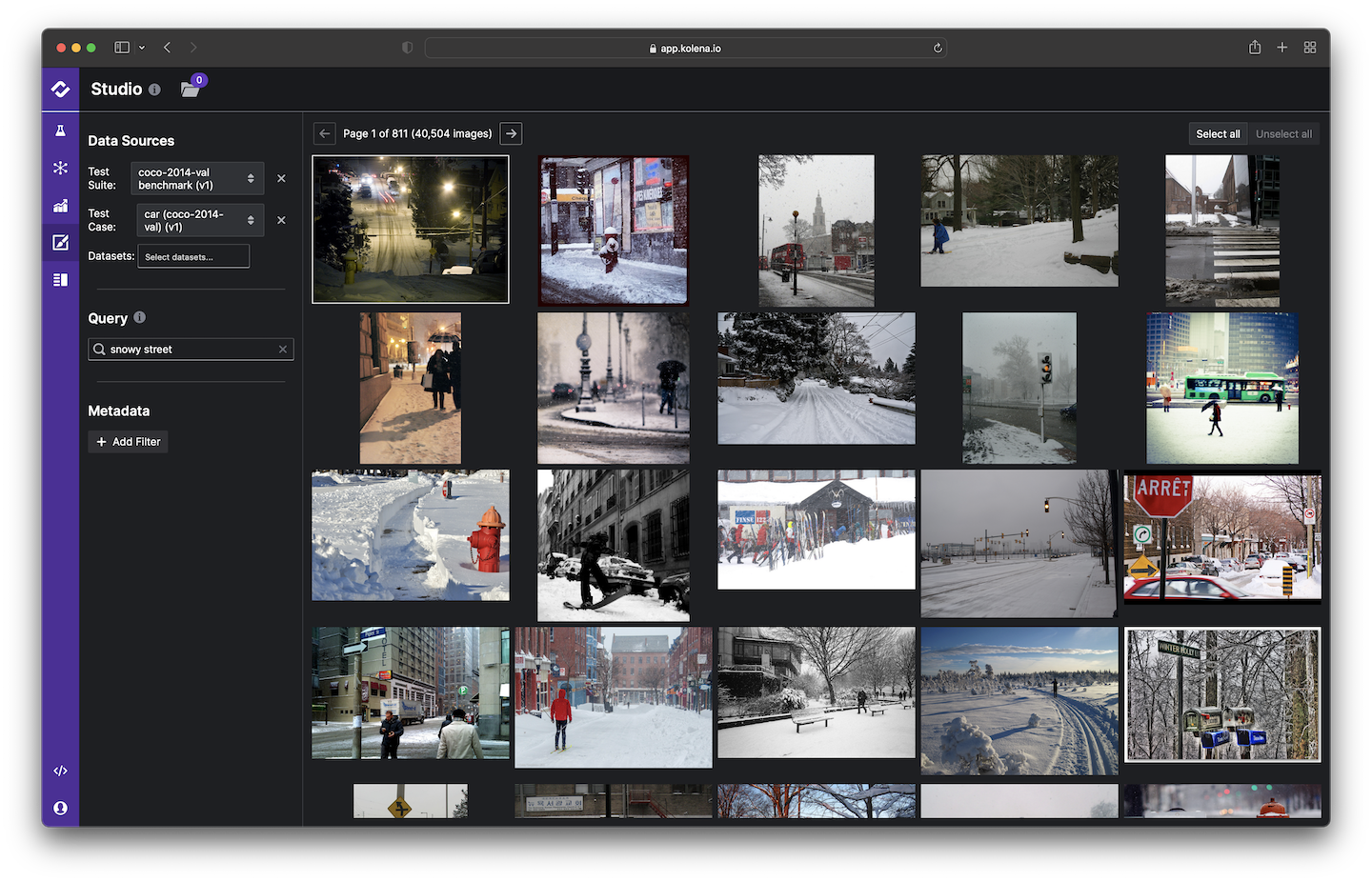Go to the next page of images
Image resolution: width=1372 pixels, height=882 pixels.
click(x=512, y=134)
